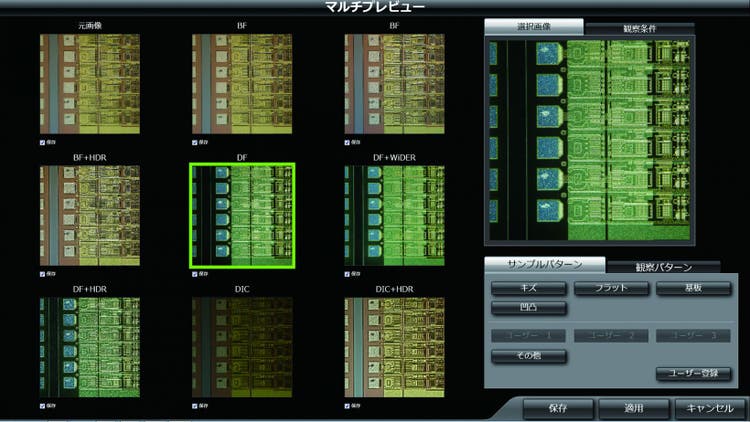Toggle 保存 checkbox under 元画像 thumbnail
Image resolution: width=750 pixels, height=422 pixels.
pos(42,141)
